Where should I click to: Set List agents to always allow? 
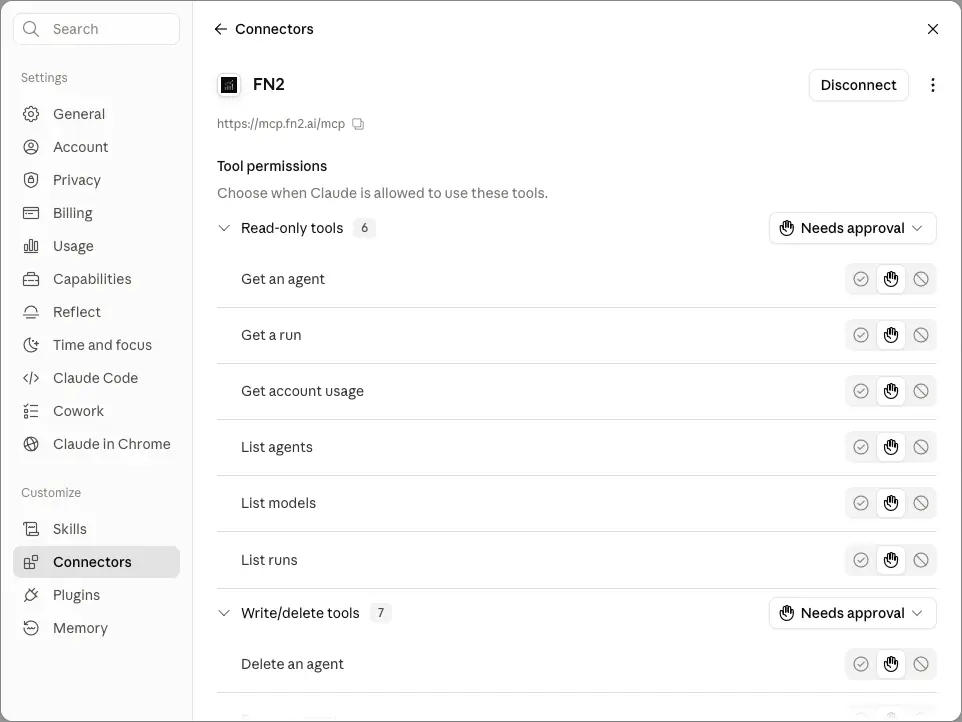point(861,447)
